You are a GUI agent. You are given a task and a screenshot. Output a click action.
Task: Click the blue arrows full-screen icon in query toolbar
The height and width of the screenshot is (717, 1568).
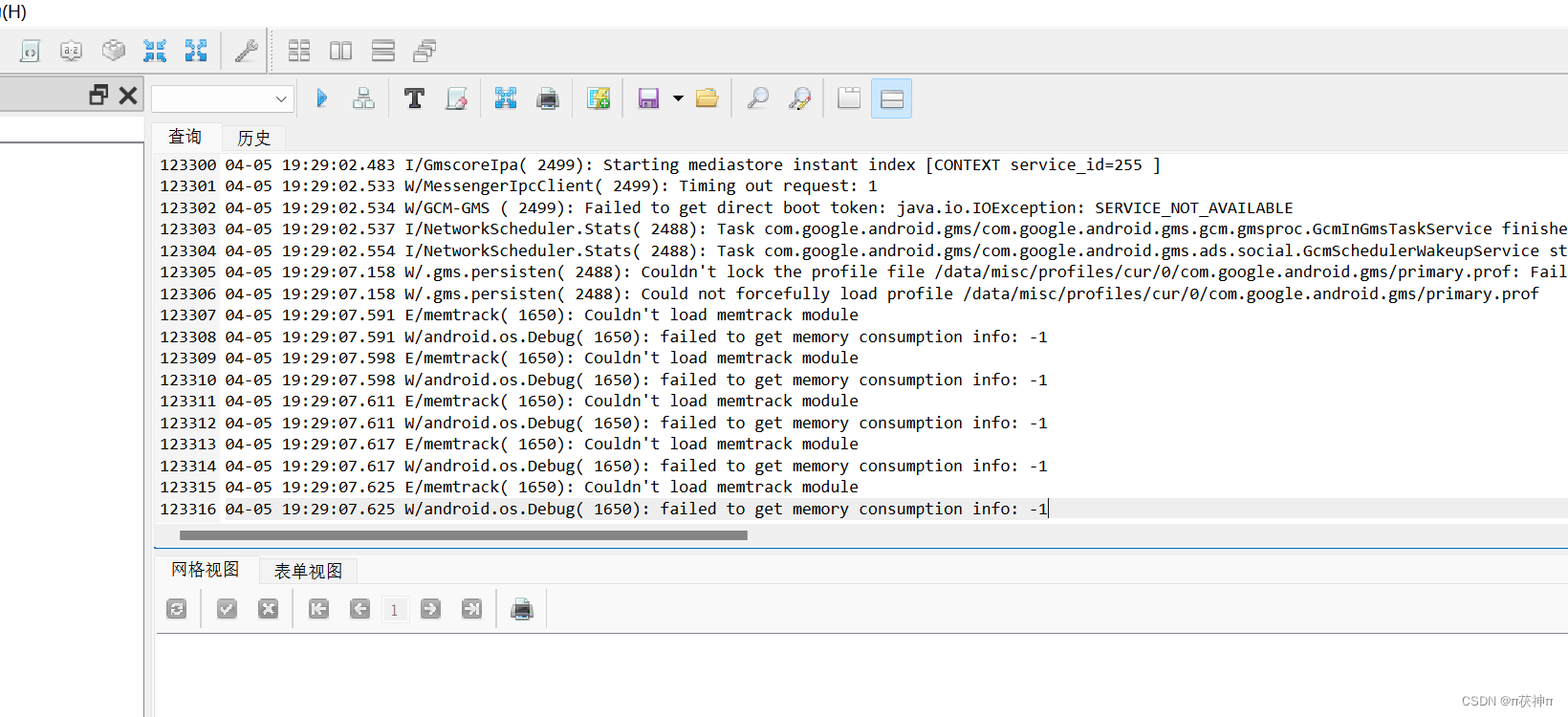pyautogui.click(x=506, y=98)
